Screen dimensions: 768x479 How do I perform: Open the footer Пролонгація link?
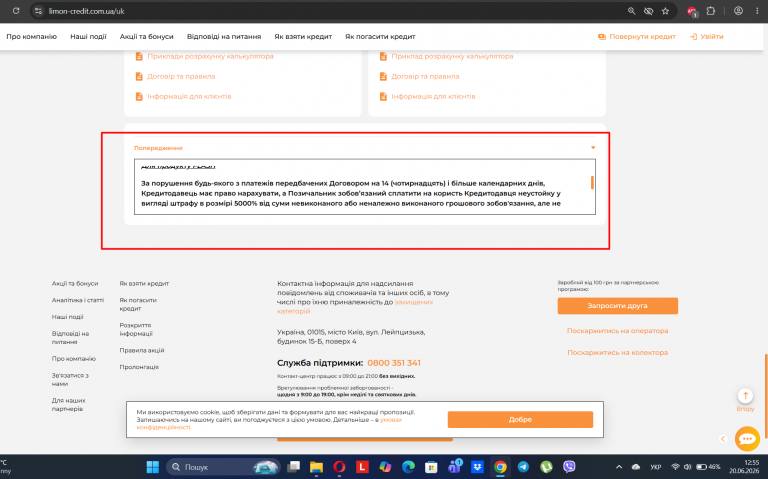coord(139,367)
